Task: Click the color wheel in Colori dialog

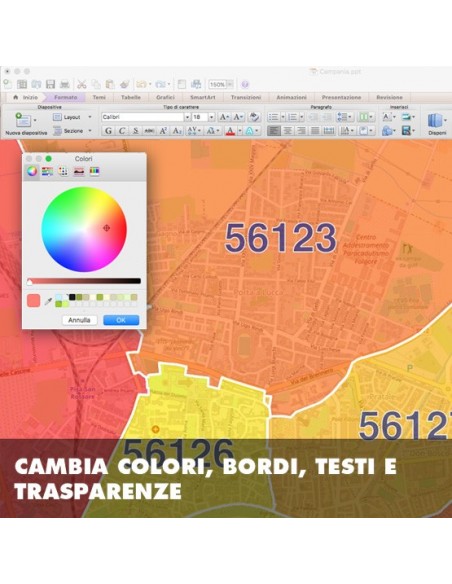Action: click(84, 229)
